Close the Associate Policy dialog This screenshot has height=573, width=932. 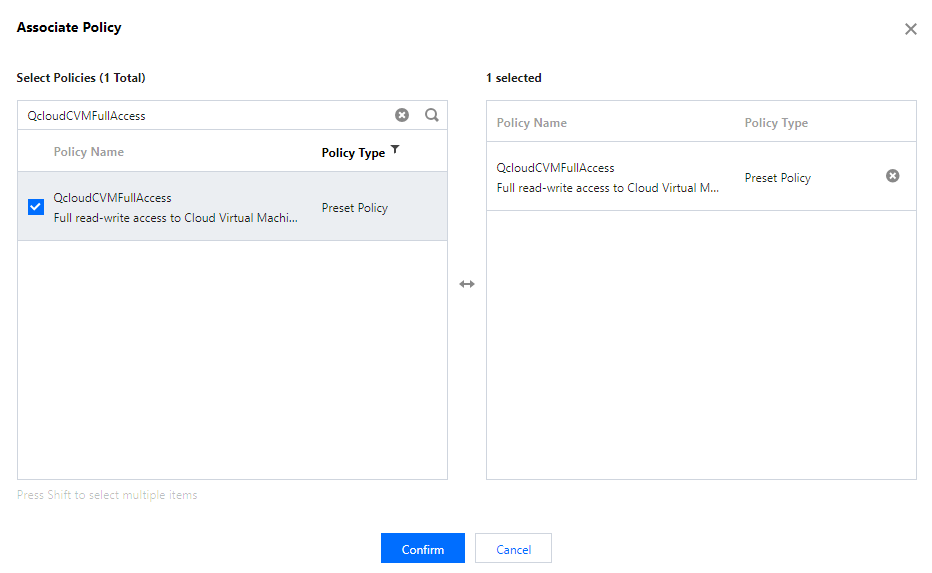[x=910, y=29]
